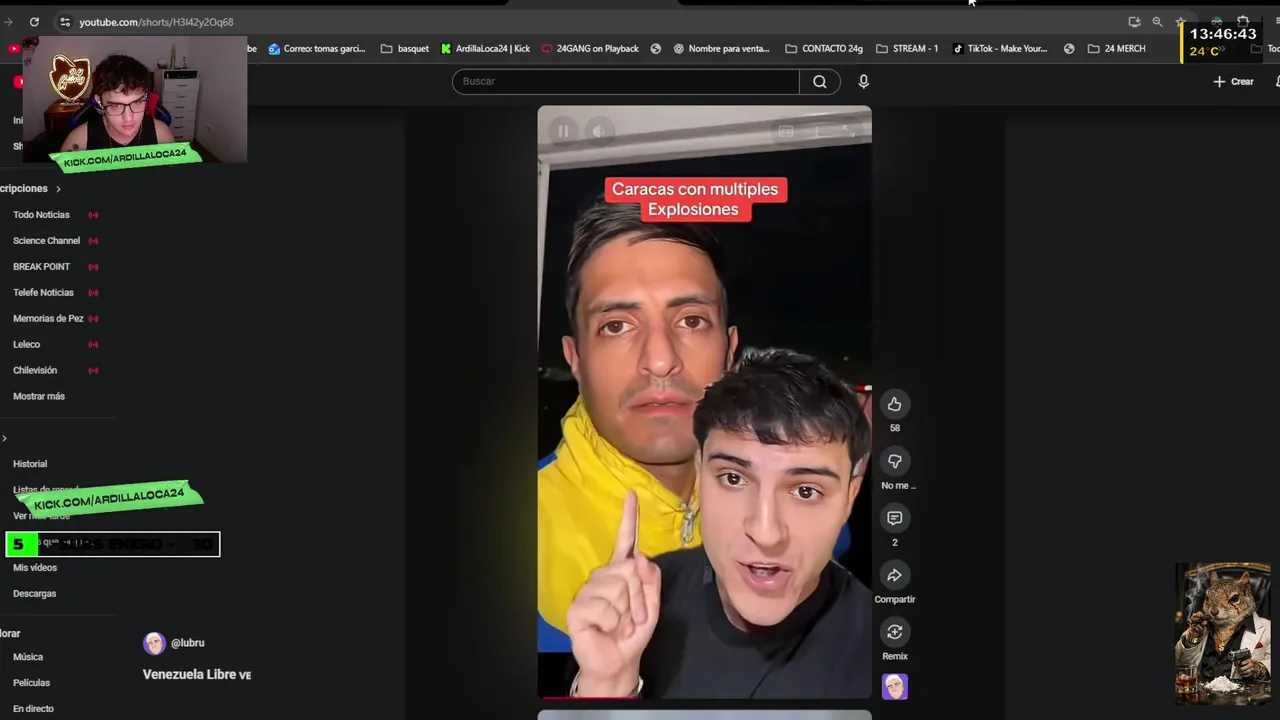1280x720 pixels.
Task: Open Música in the Explorar section
Action: click(x=28, y=657)
